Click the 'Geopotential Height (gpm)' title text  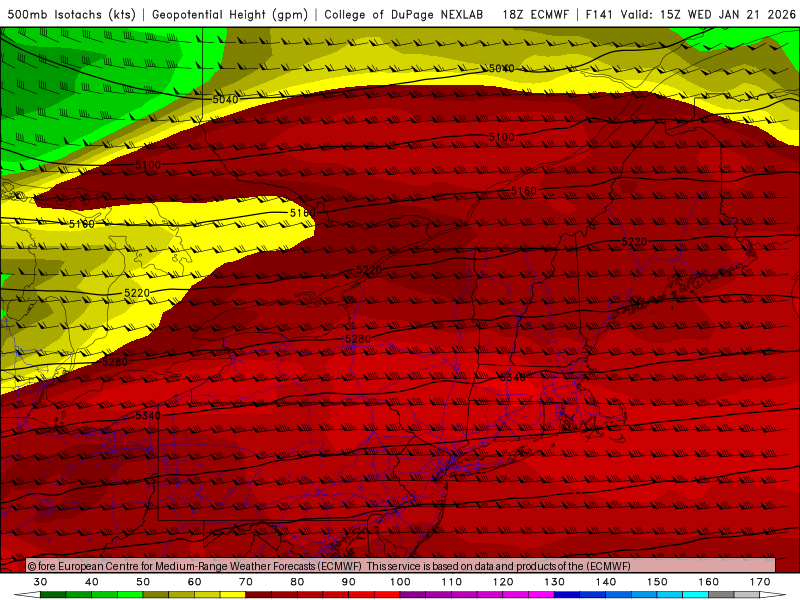pos(230,14)
